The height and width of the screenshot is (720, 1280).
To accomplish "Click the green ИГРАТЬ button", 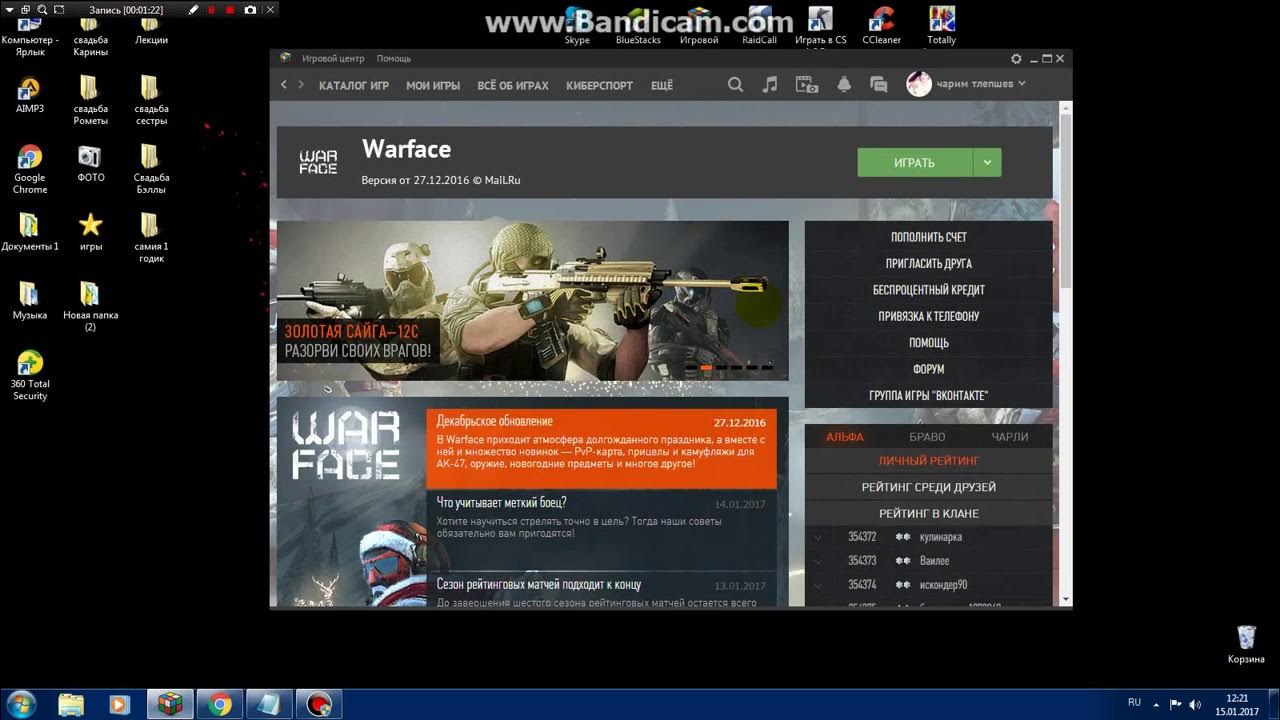I will point(915,162).
